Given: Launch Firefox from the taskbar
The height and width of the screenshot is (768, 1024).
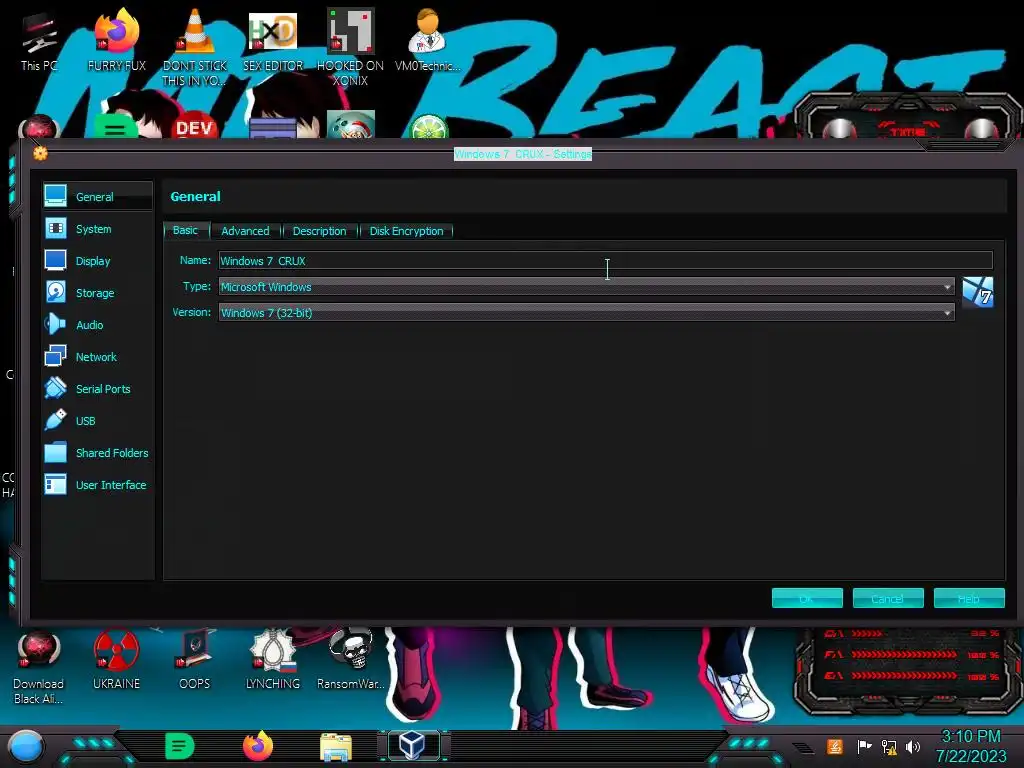Looking at the screenshot, I should coord(258,746).
